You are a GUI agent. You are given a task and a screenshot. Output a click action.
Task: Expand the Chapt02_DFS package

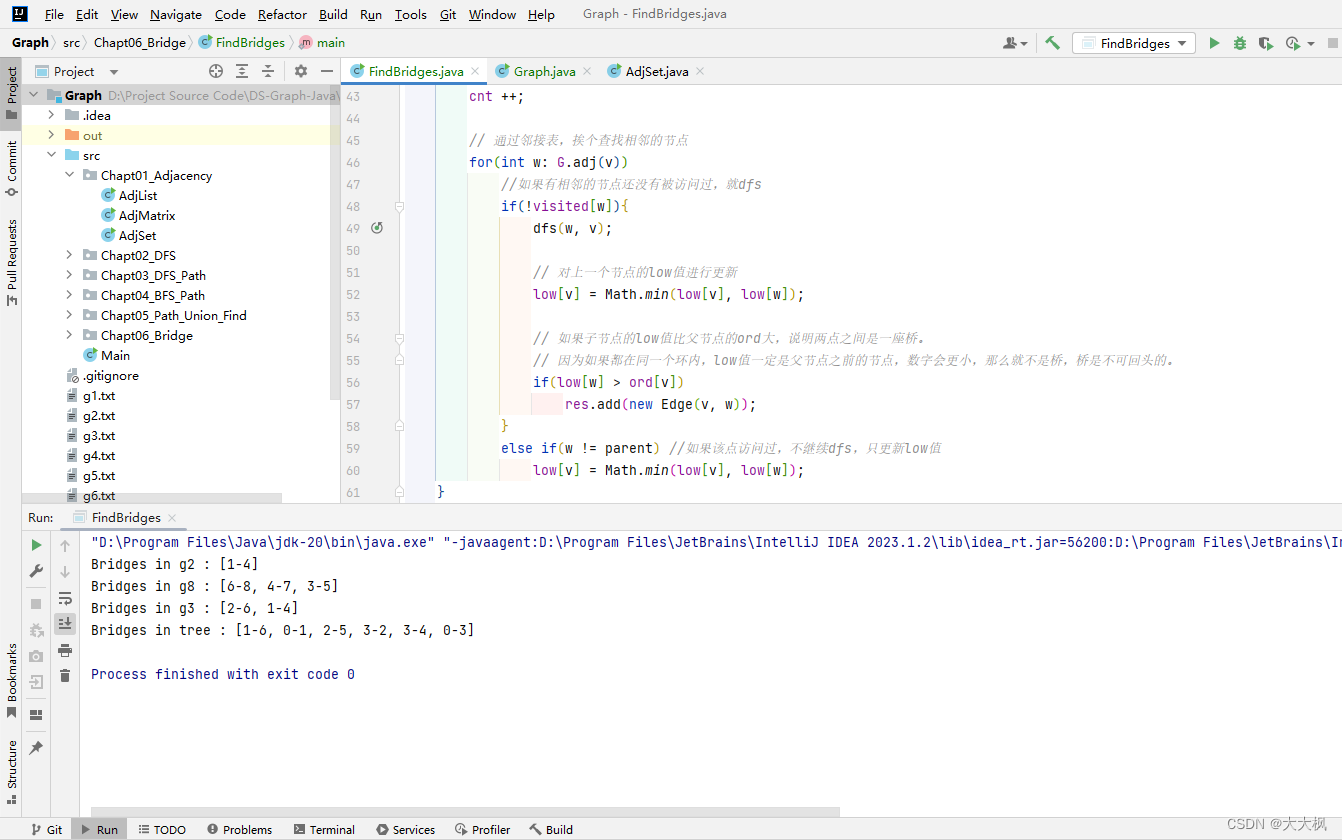[69, 255]
